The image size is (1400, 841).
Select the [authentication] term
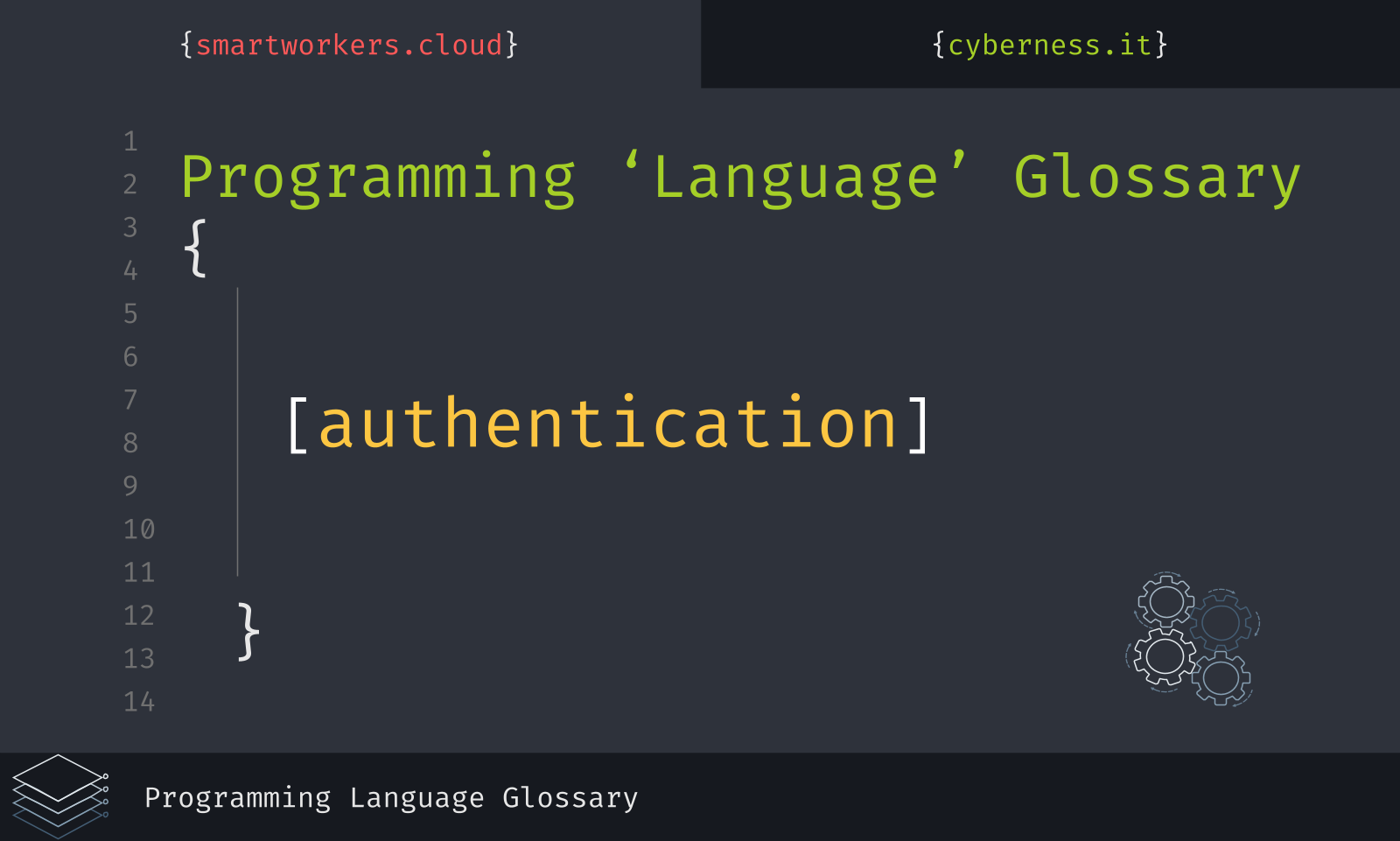coord(608,424)
